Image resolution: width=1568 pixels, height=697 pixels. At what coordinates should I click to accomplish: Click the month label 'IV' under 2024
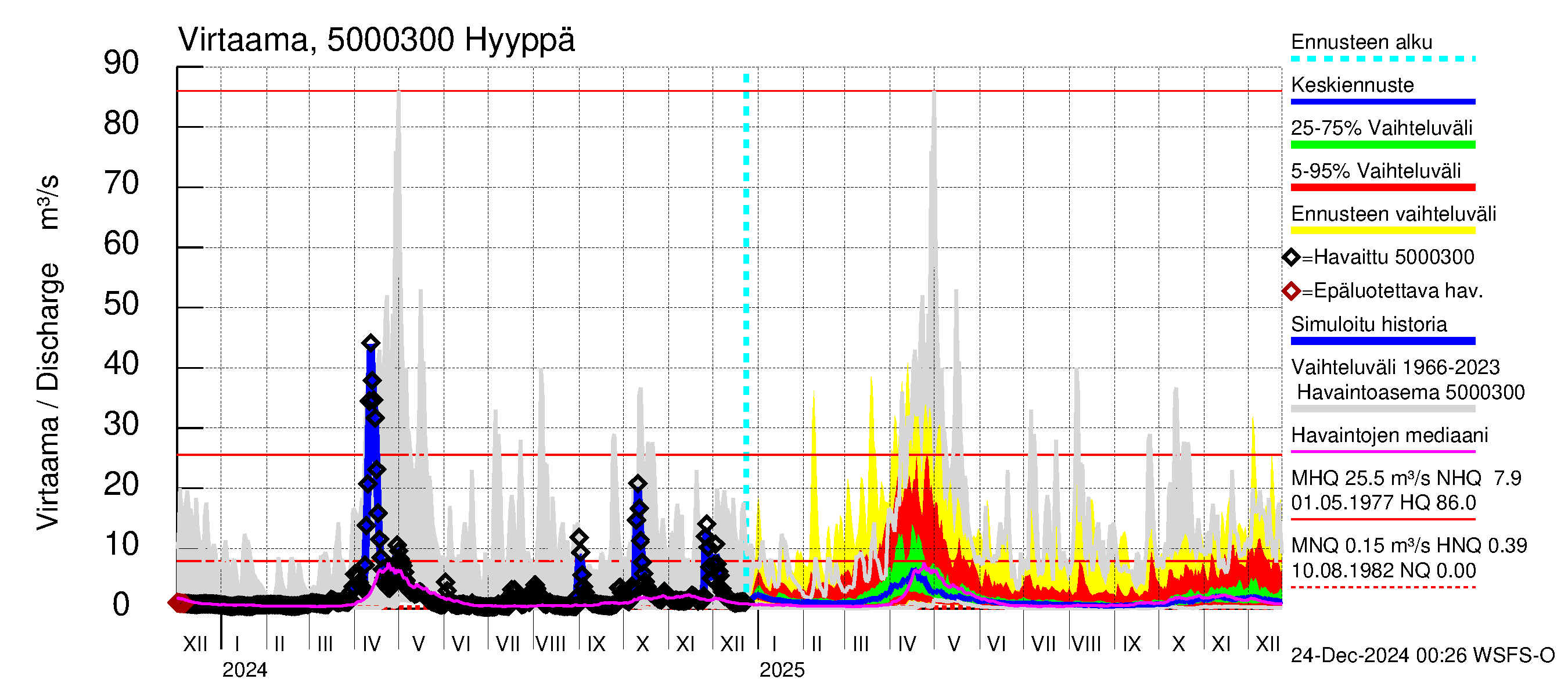point(371,644)
